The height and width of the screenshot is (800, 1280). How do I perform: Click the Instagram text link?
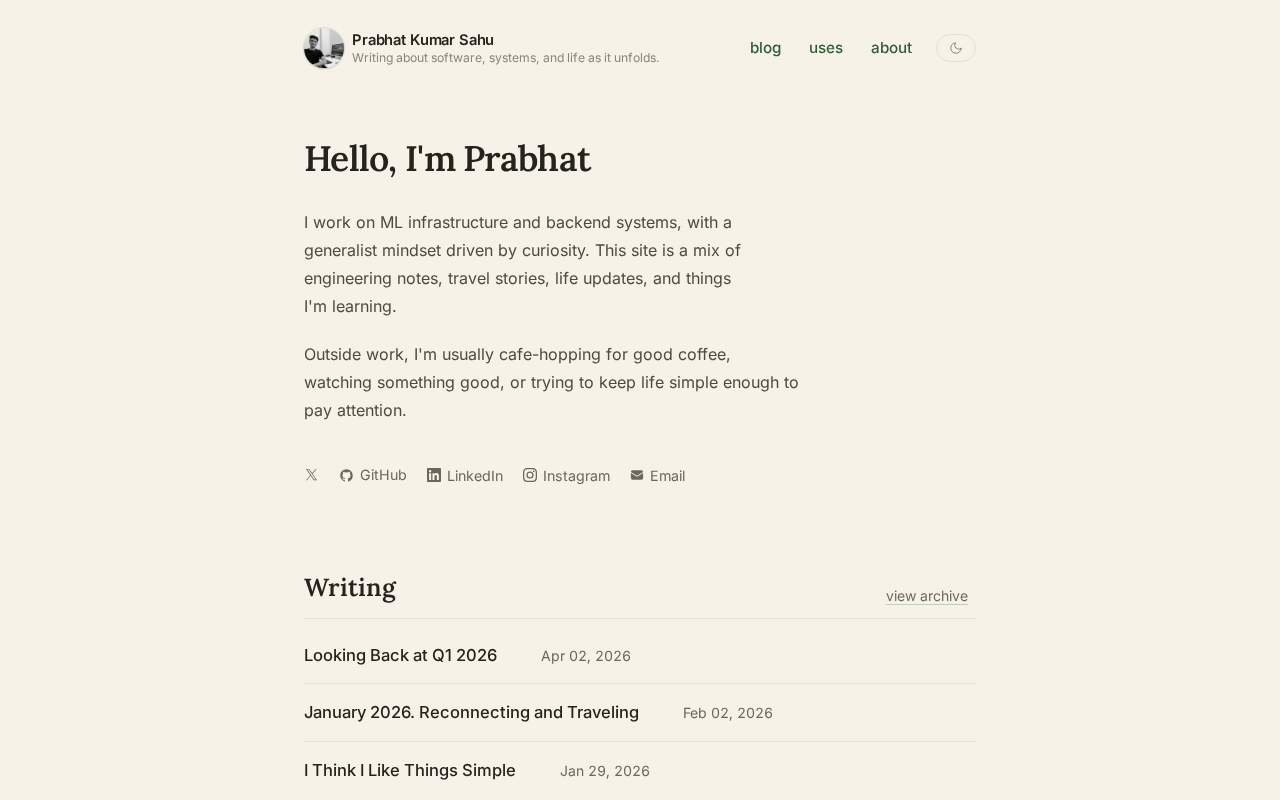point(576,476)
